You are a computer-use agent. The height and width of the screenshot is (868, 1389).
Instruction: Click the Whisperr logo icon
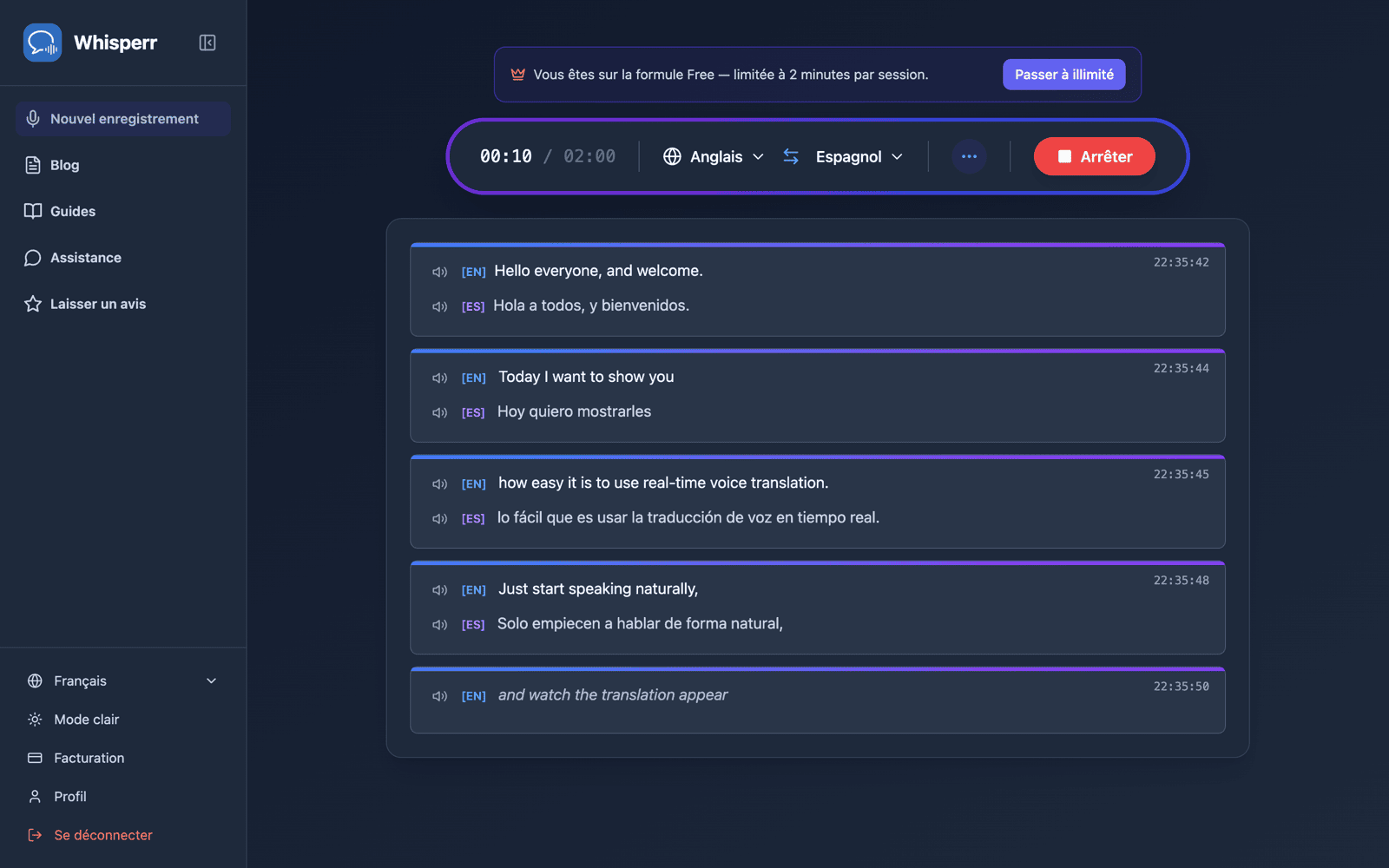click(43, 43)
